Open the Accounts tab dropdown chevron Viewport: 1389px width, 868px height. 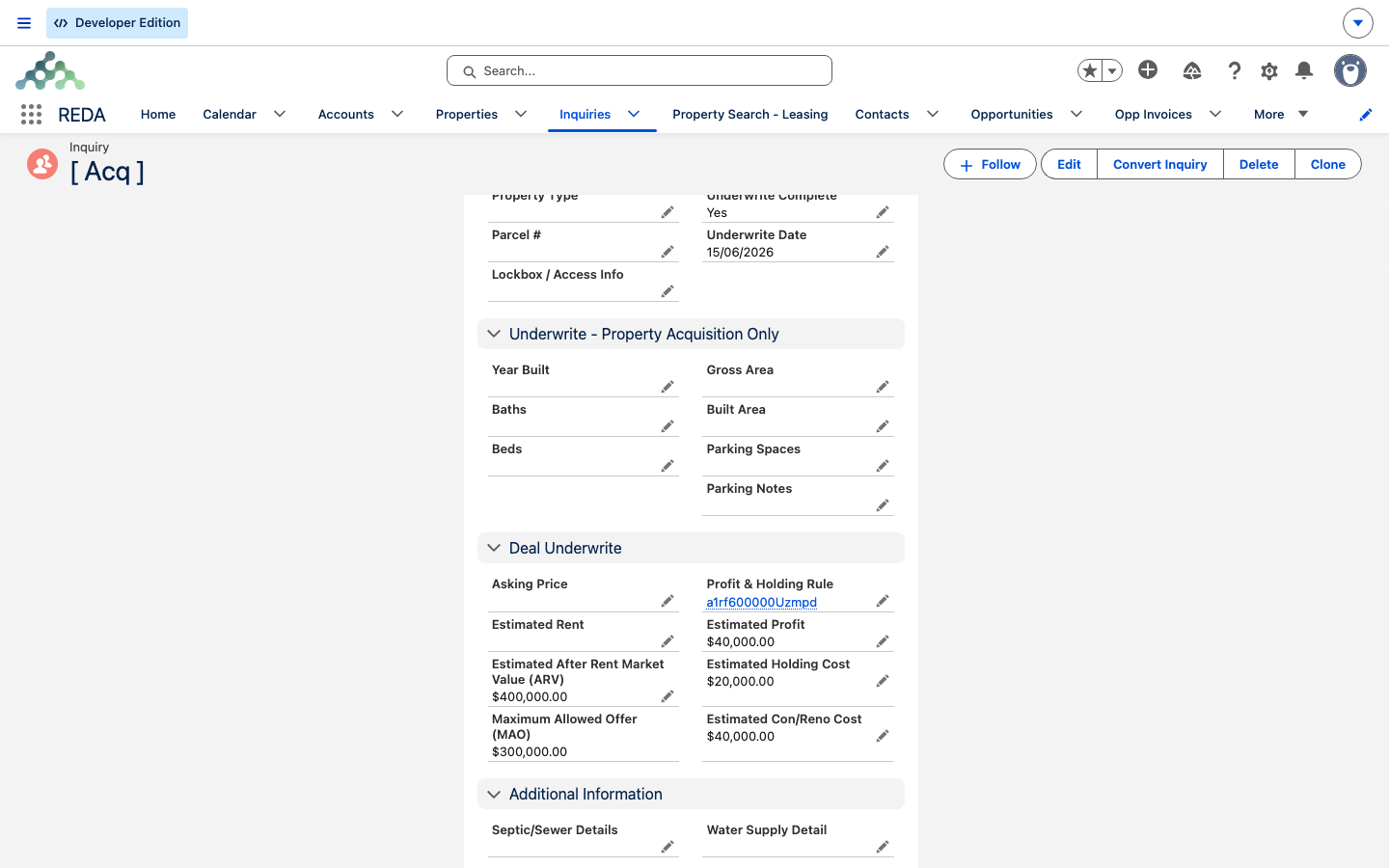[397, 114]
